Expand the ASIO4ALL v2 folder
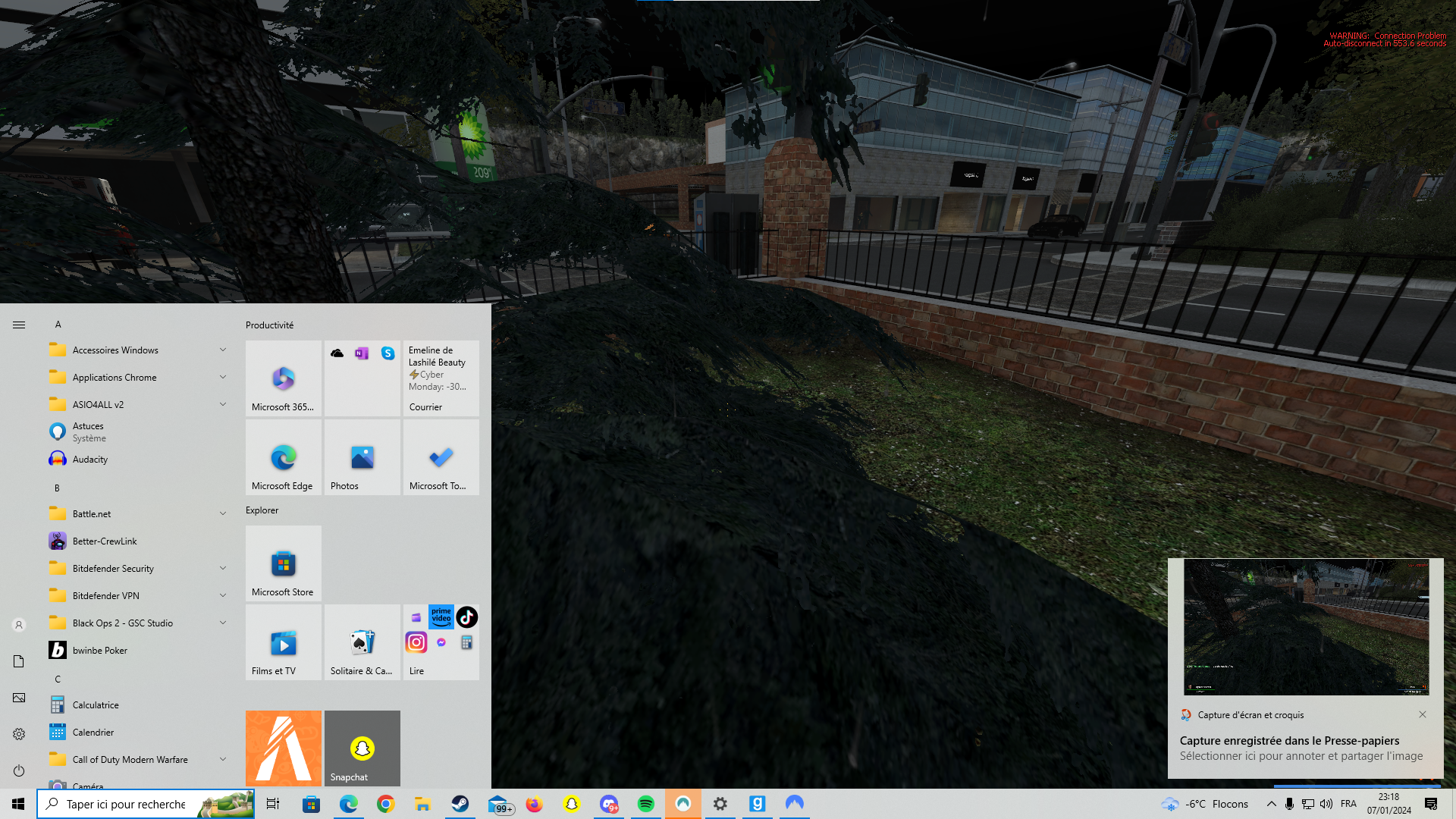Viewport: 1456px width, 819px height. [x=138, y=405]
